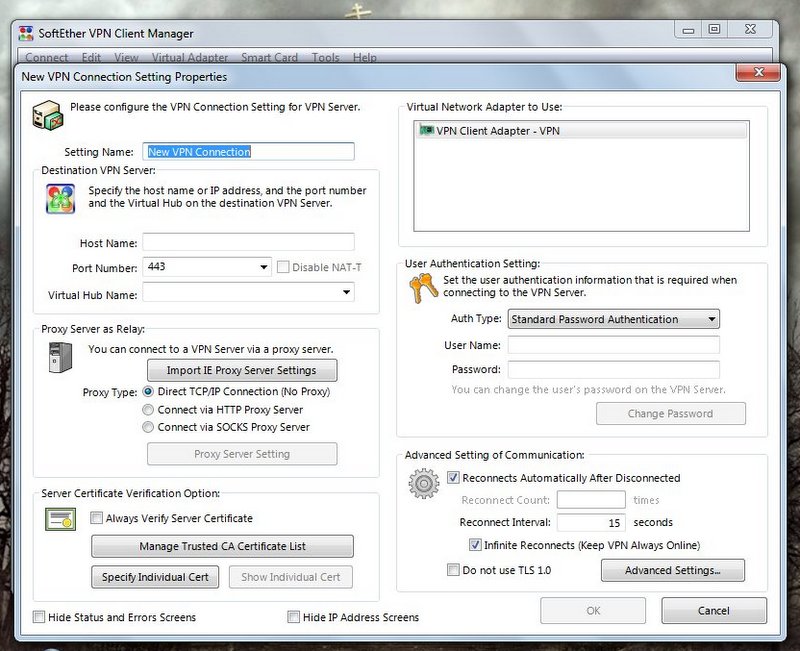Screen dimensions: 800x651
Task: Select Connect via SOCKS Proxy Server
Action: coord(148,427)
